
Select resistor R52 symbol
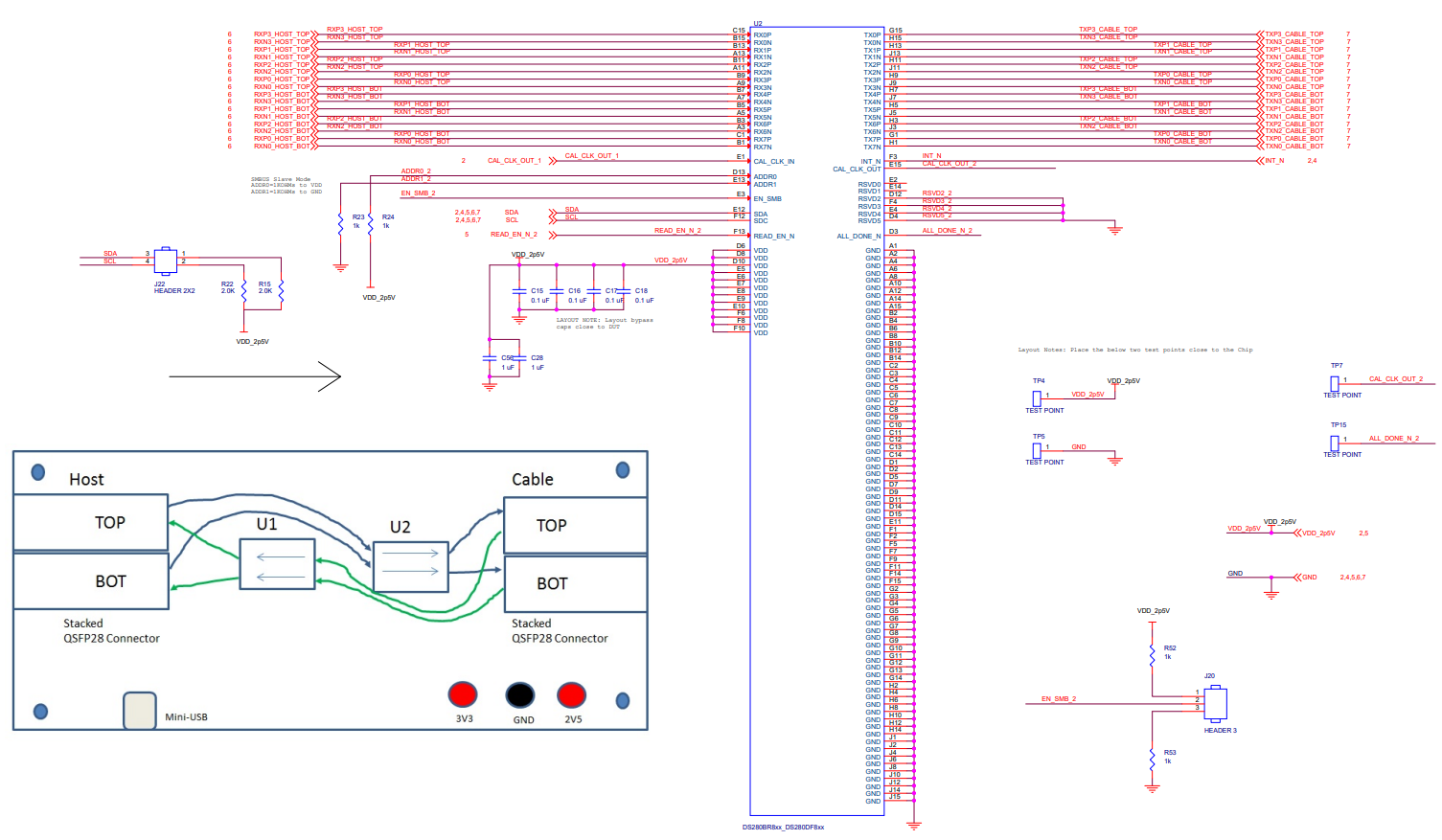[x=1153, y=655]
